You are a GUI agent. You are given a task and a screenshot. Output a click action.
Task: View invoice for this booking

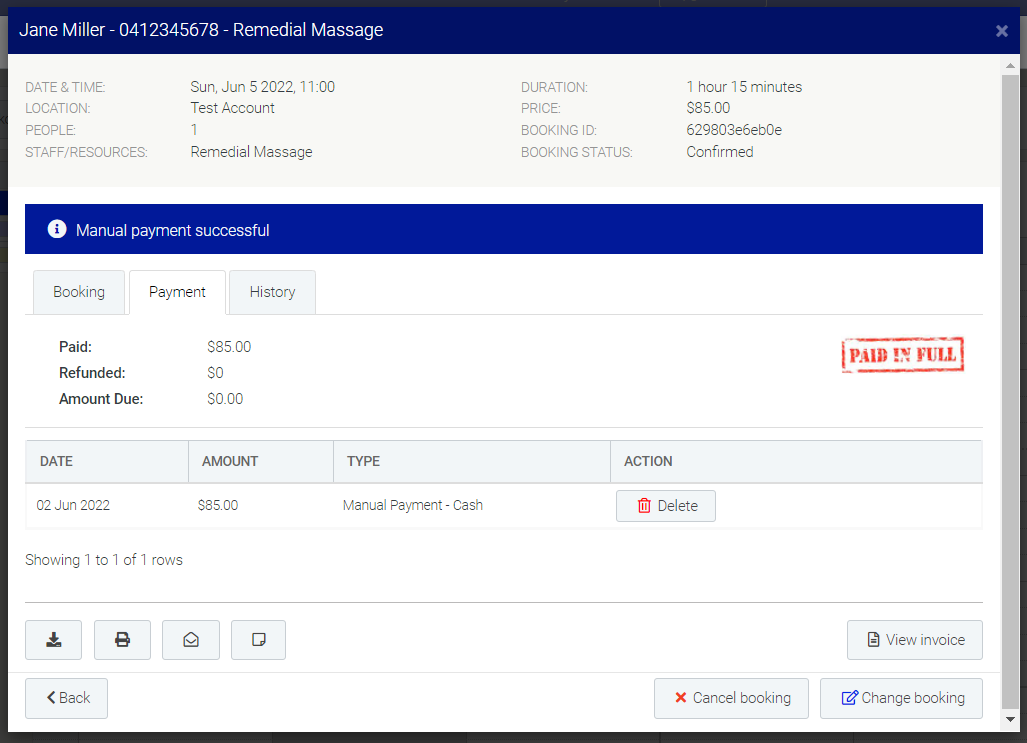click(914, 639)
